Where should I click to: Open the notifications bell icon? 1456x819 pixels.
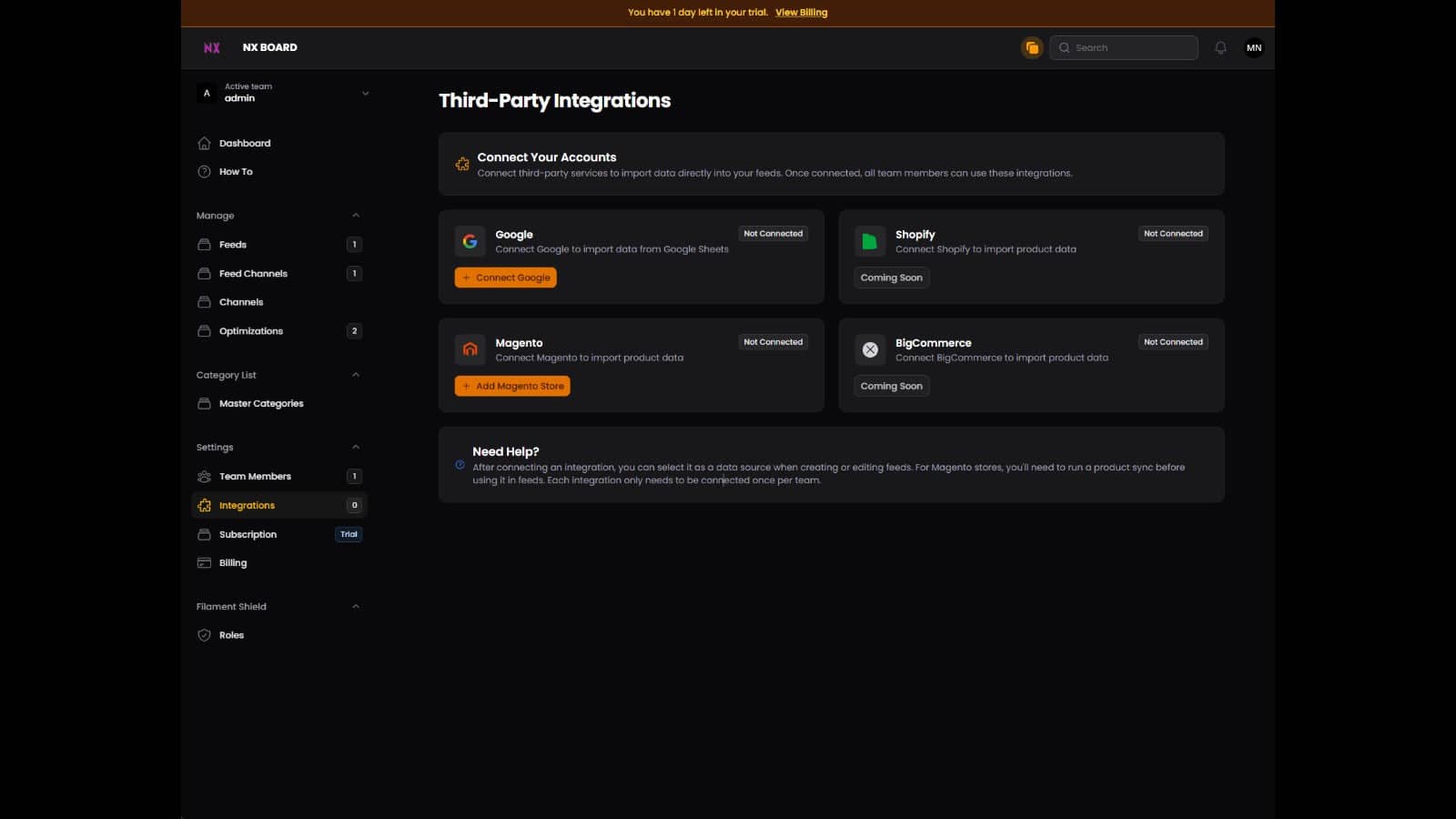tap(1219, 47)
